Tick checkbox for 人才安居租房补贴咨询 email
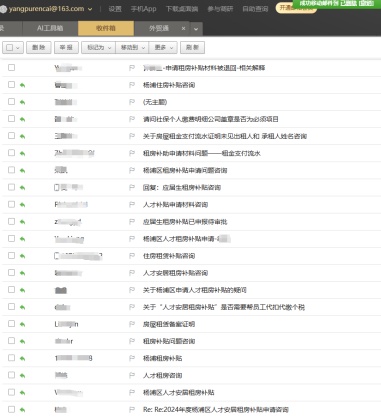Screen dimensions: 381x417 pos(11,273)
